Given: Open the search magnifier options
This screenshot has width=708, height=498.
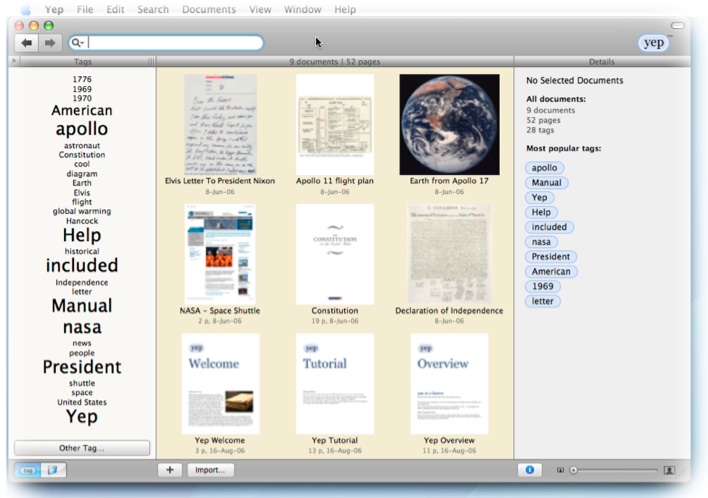Looking at the screenshot, I should 77,43.
